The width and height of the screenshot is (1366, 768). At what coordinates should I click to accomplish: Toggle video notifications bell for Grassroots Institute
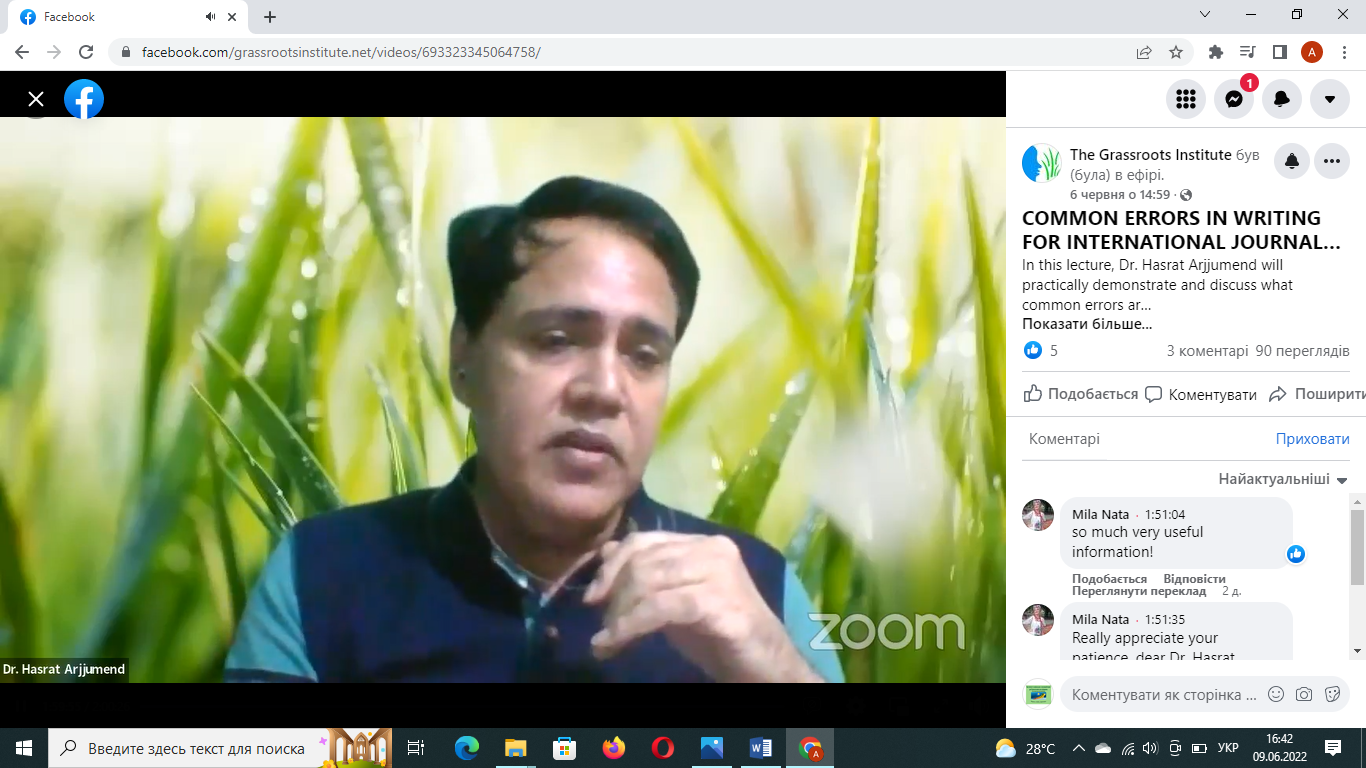click(1292, 161)
